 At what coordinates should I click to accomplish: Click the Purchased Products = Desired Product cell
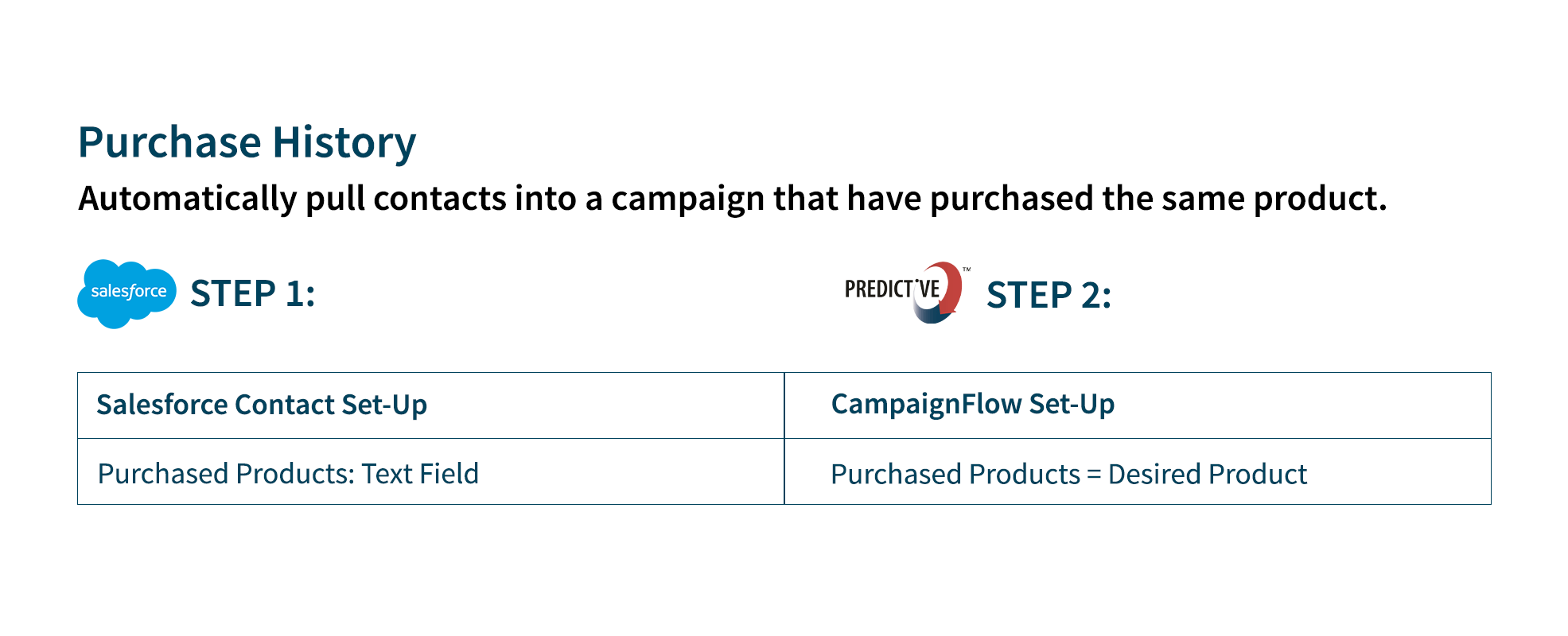(1138, 471)
